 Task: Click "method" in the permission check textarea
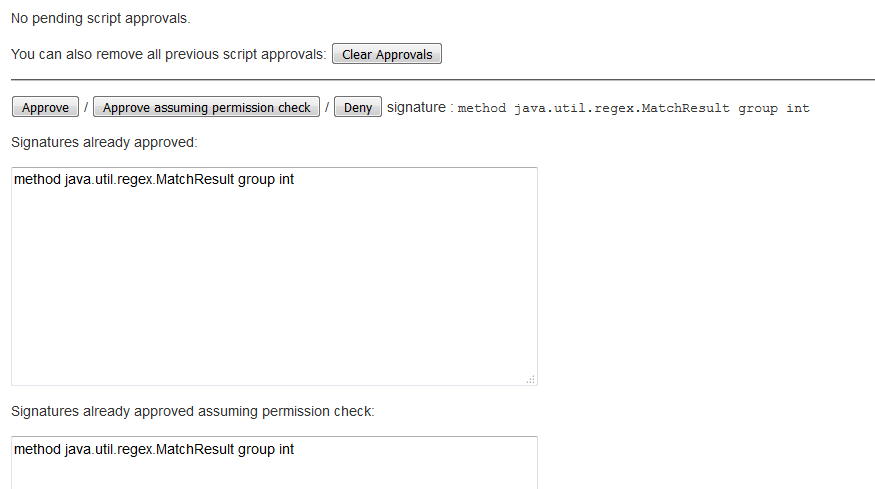coord(38,449)
